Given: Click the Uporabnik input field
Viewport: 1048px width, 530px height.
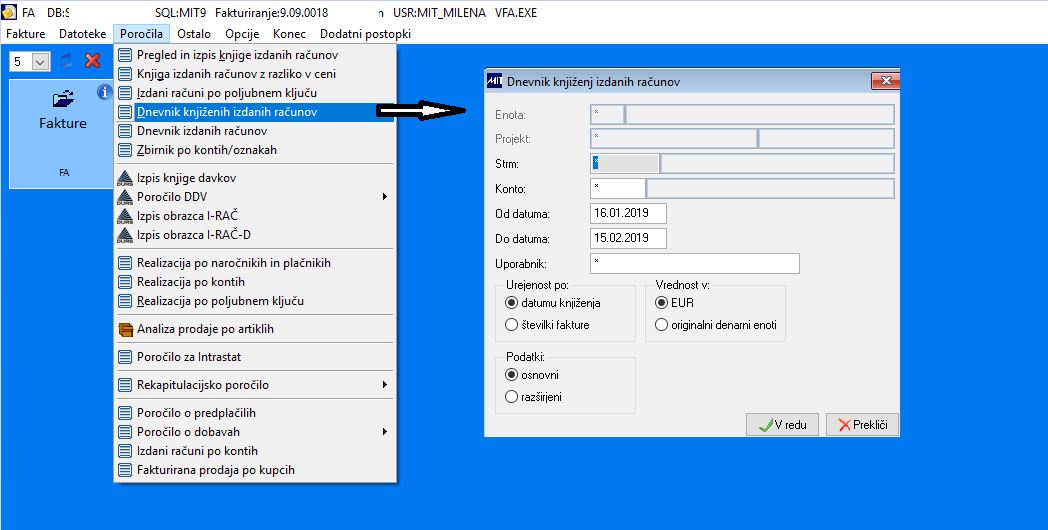Looking at the screenshot, I should point(694,263).
